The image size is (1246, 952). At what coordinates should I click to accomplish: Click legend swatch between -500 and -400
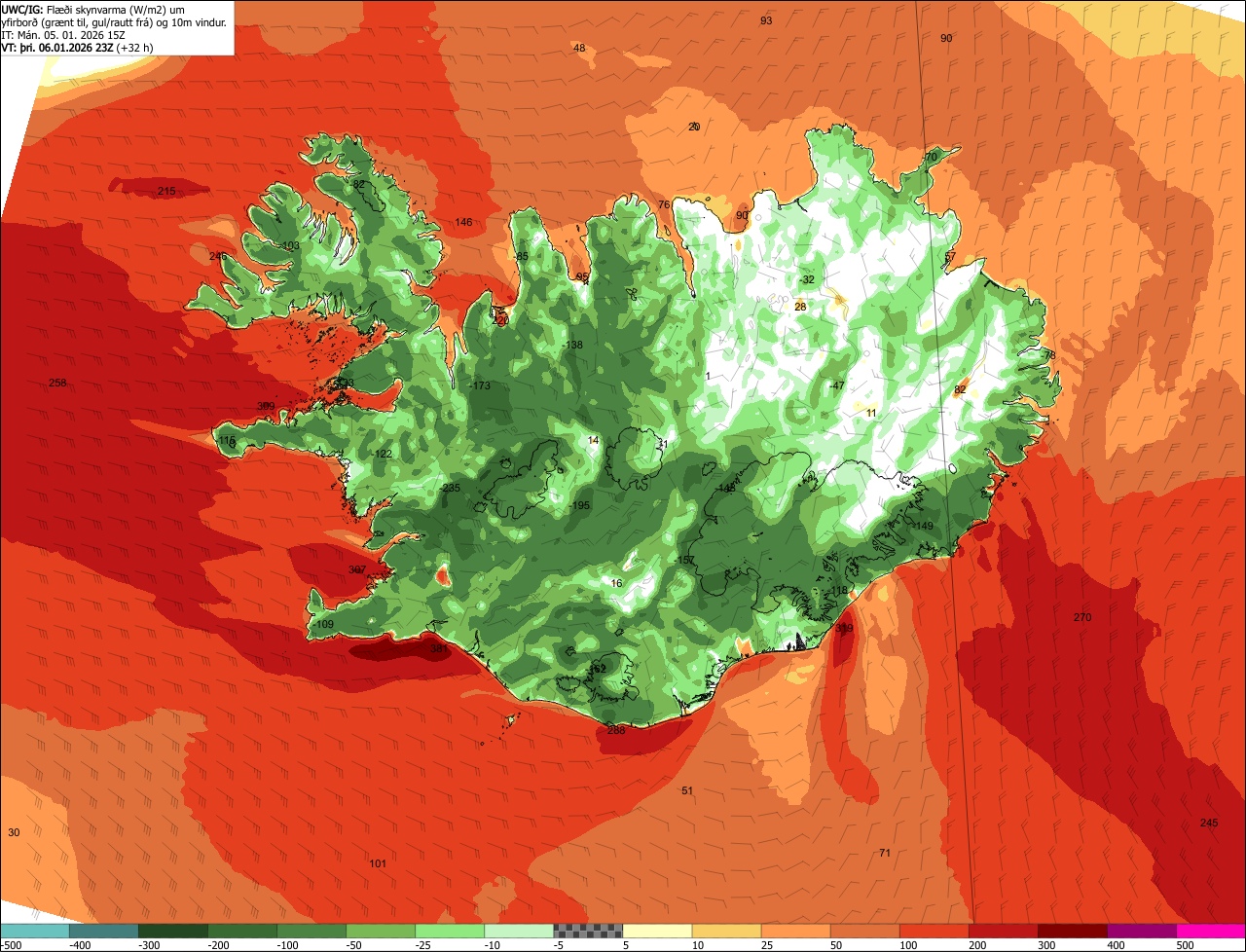[34, 931]
